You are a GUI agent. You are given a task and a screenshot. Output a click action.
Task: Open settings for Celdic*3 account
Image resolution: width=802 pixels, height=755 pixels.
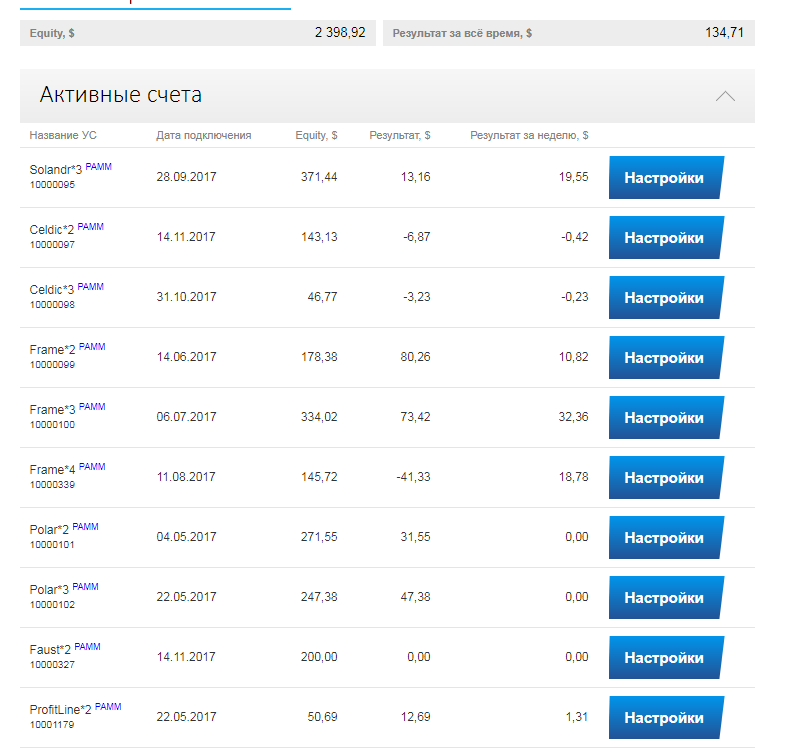(664, 298)
